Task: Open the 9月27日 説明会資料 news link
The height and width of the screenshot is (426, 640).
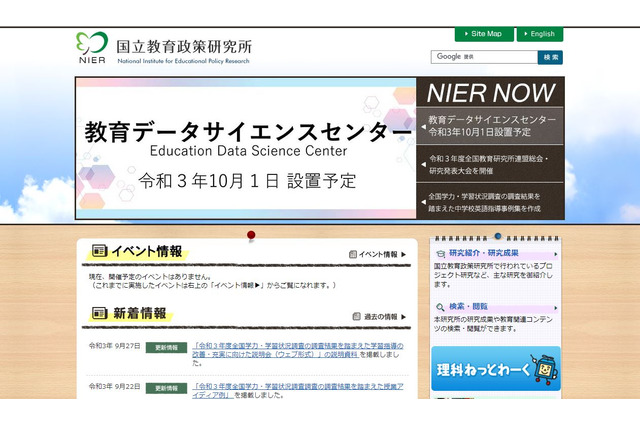Action: click(x=298, y=350)
